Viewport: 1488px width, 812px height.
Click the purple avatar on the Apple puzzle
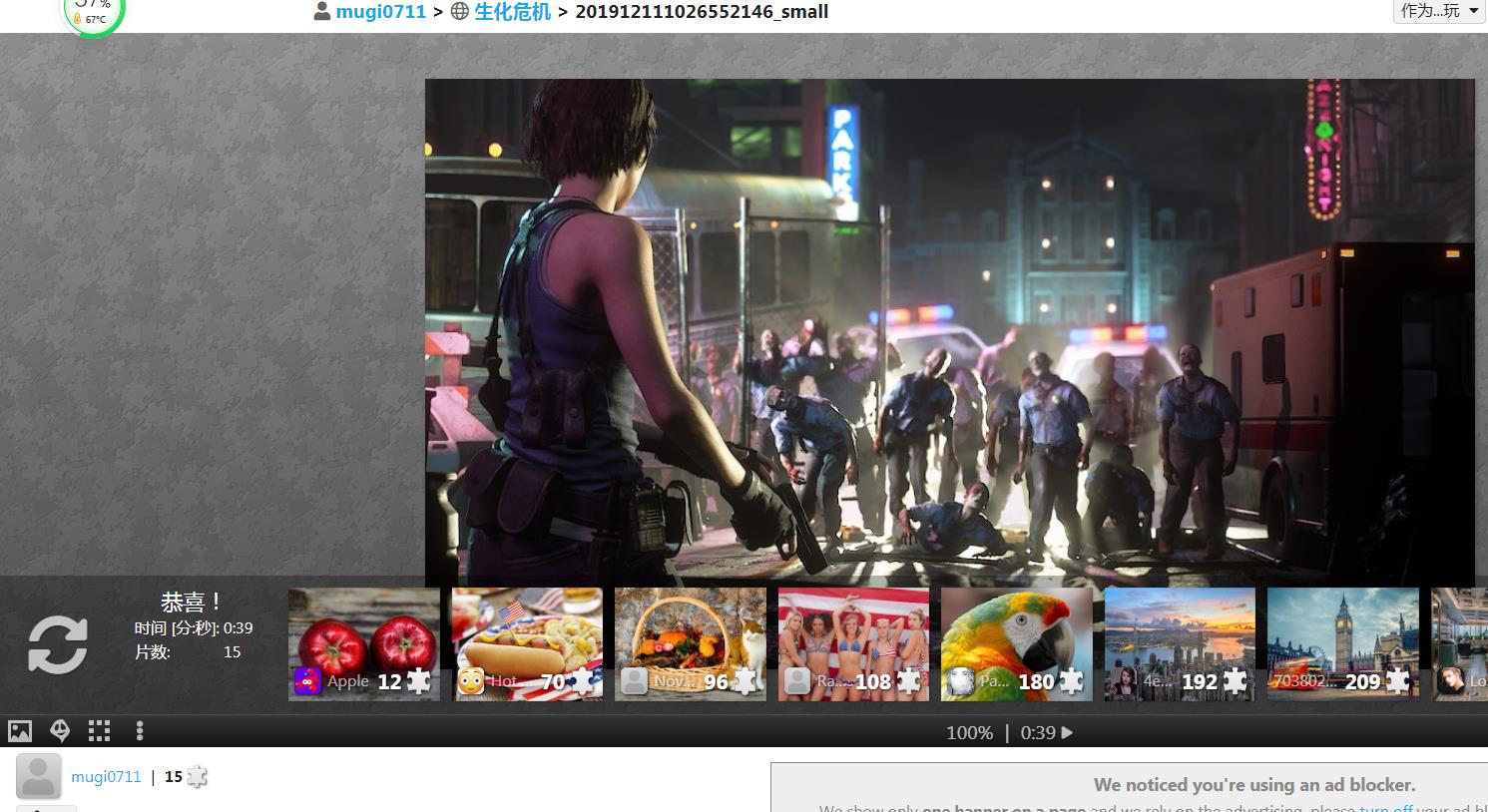click(307, 681)
